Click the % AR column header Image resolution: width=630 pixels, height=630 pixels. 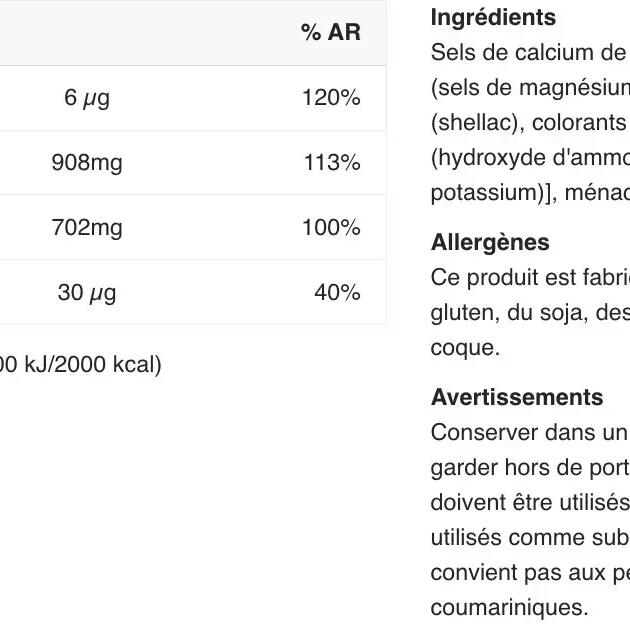tap(330, 33)
